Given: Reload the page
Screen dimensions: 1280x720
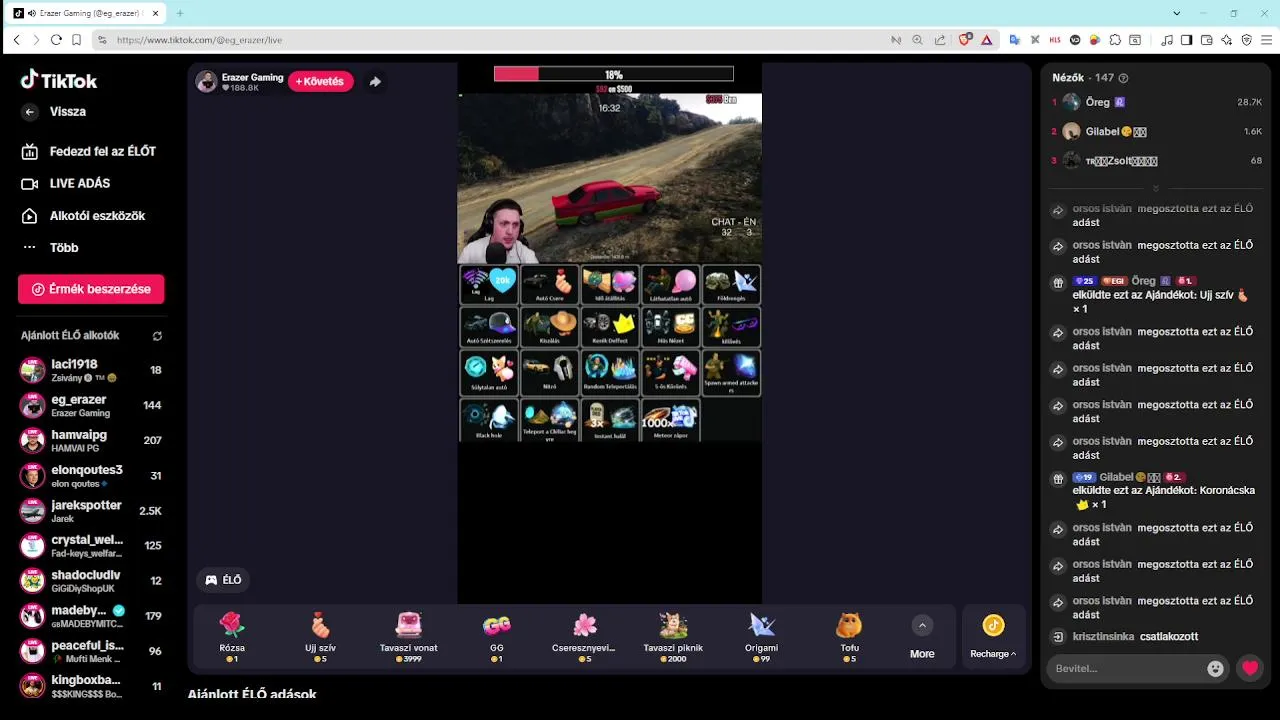Looking at the screenshot, I should [56, 40].
